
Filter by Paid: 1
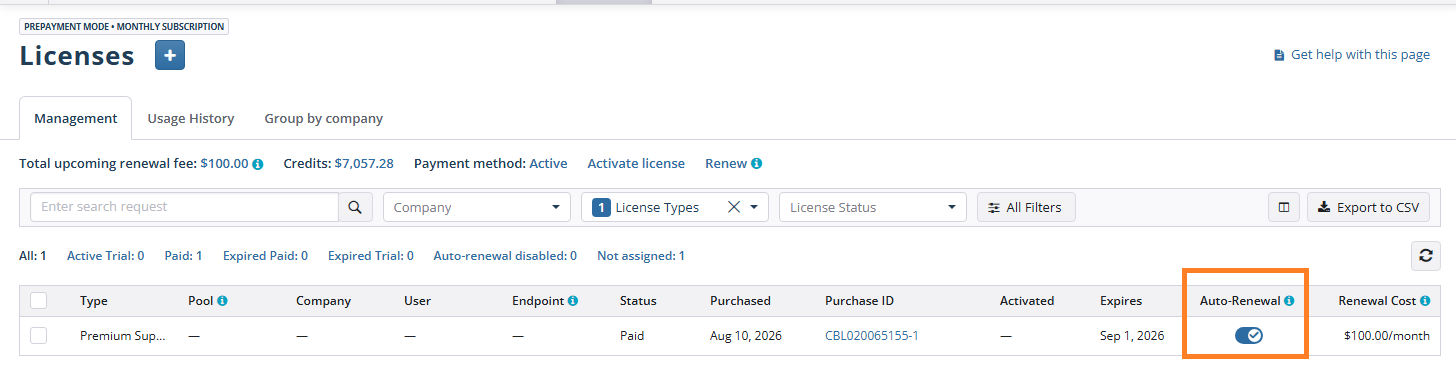click(x=183, y=256)
